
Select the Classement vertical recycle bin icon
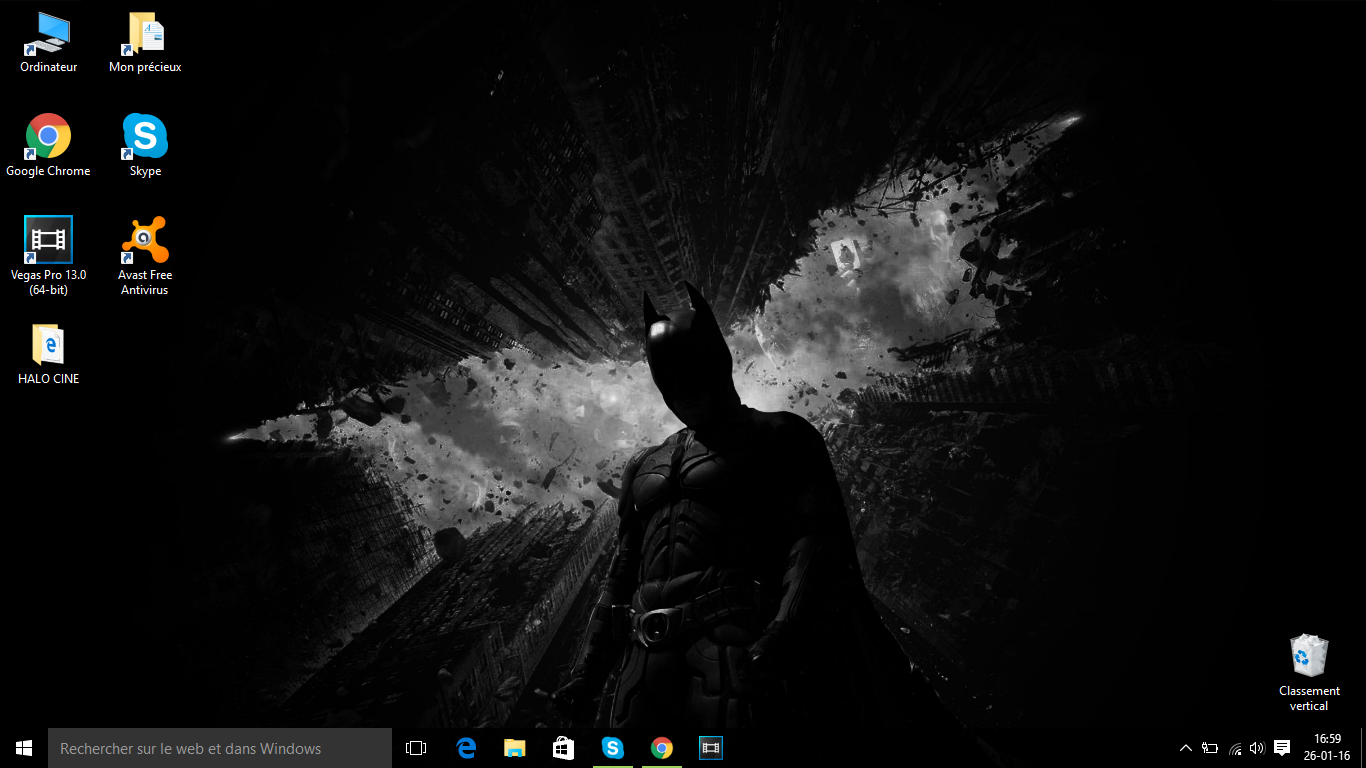pyautogui.click(x=1309, y=672)
